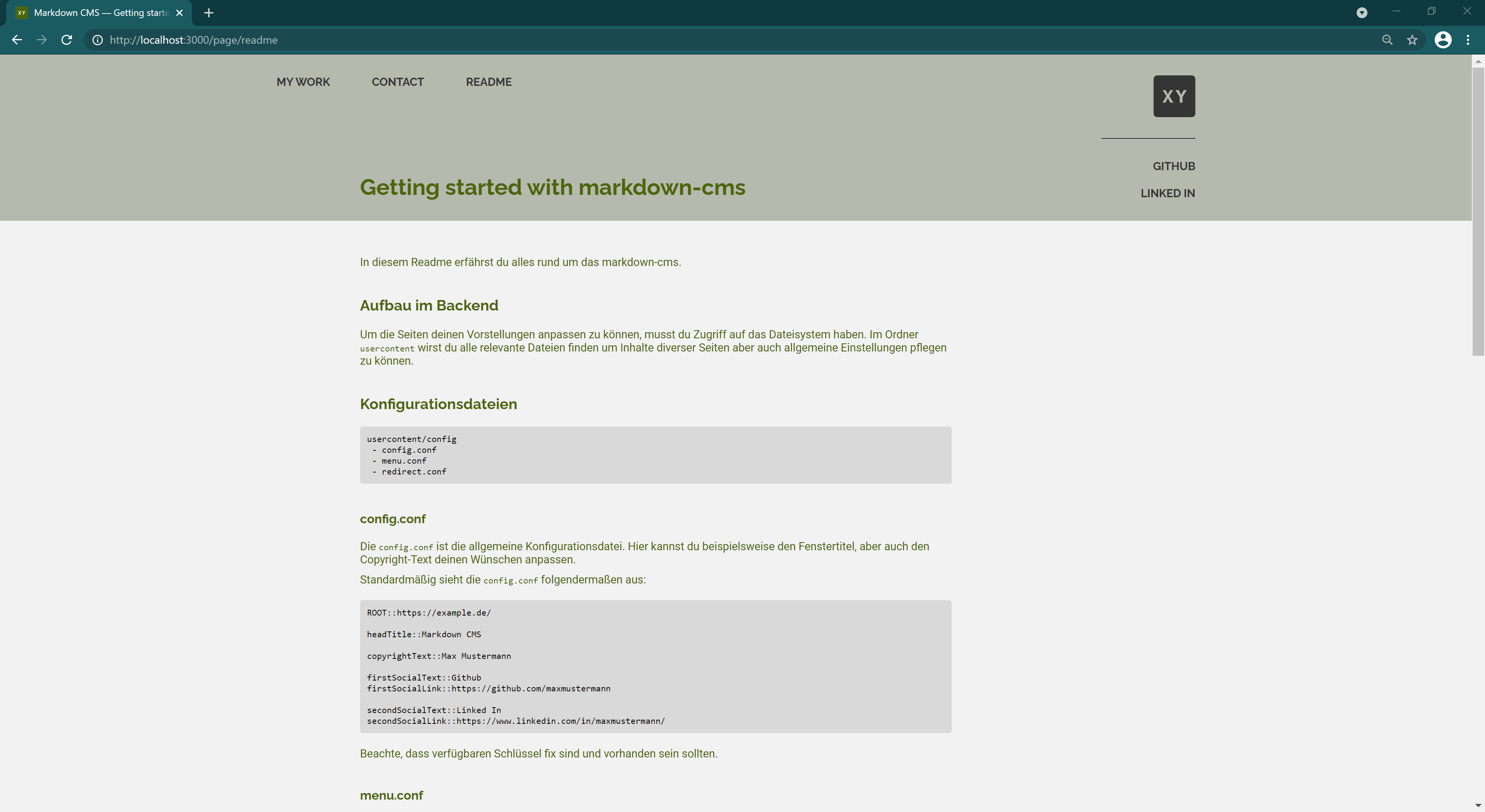Click the 'headTitle::Markdown CMS' line
This screenshot has width=1485, height=812.
click(x=424, y=635)
